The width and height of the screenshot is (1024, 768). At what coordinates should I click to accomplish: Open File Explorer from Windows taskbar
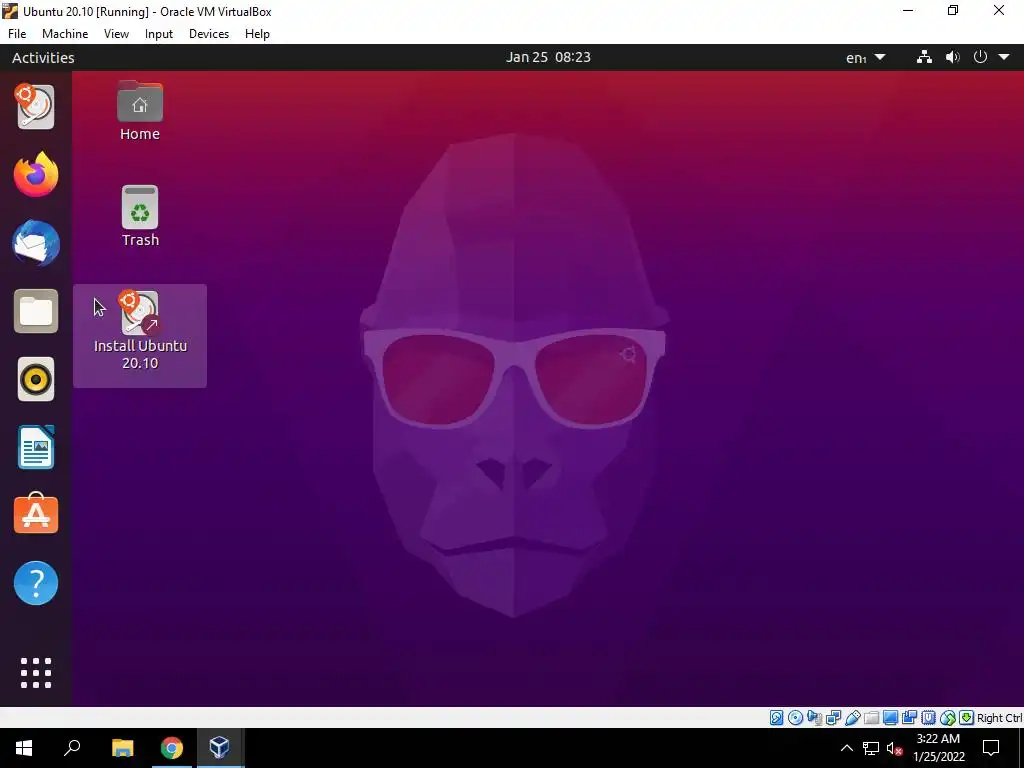pyautogui.click(x=122, y=748)
